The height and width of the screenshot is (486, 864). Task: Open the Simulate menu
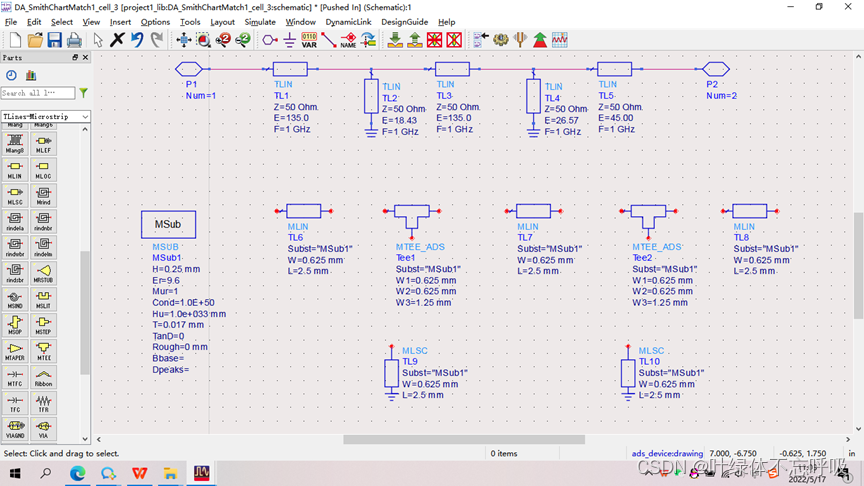tap(260, 22)
